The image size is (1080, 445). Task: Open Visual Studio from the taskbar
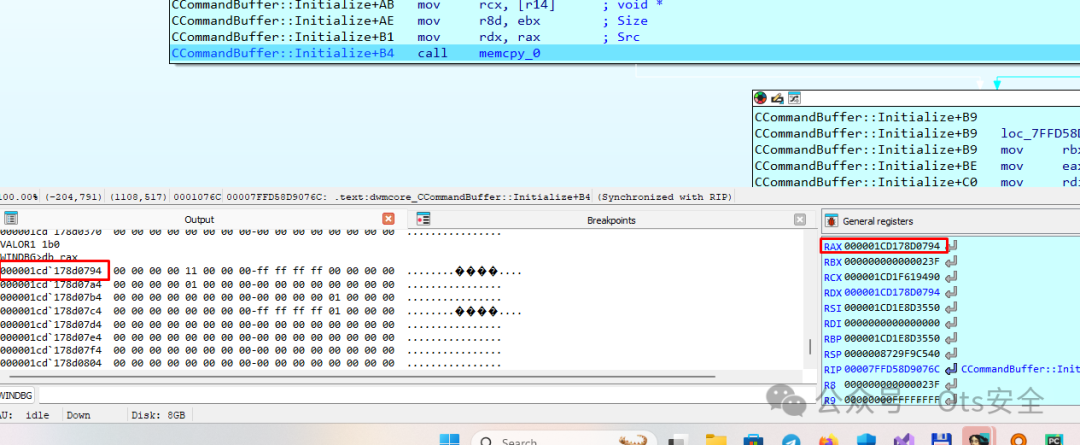(x=902, y=439)
